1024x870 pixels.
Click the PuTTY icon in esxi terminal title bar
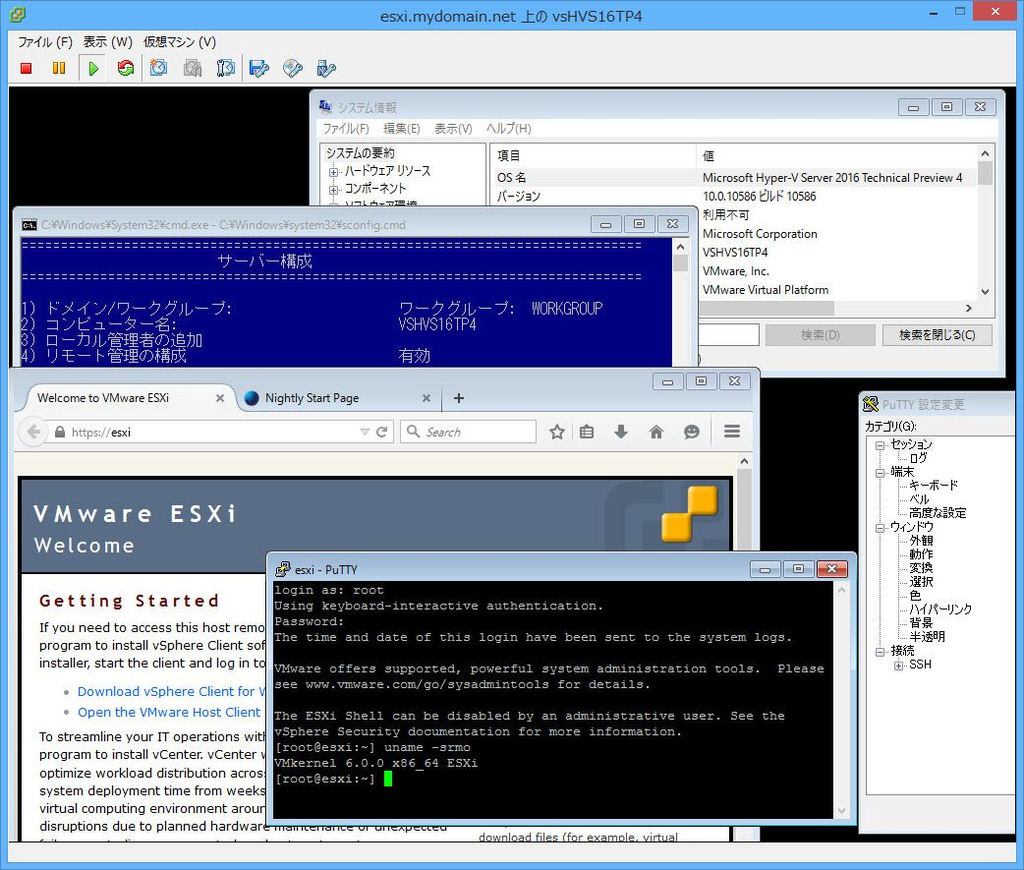tap(283, 569)
